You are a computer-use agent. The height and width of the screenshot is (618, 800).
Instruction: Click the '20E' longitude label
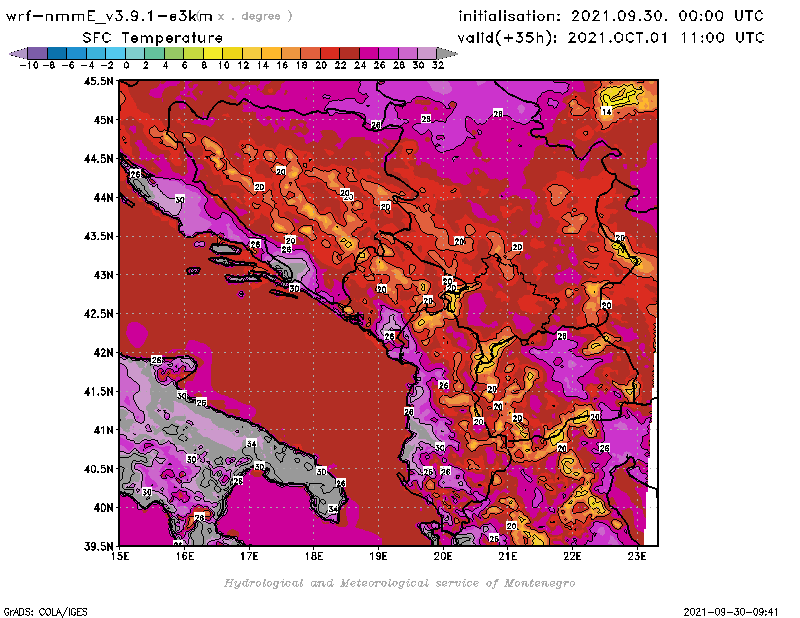[443, 556]
